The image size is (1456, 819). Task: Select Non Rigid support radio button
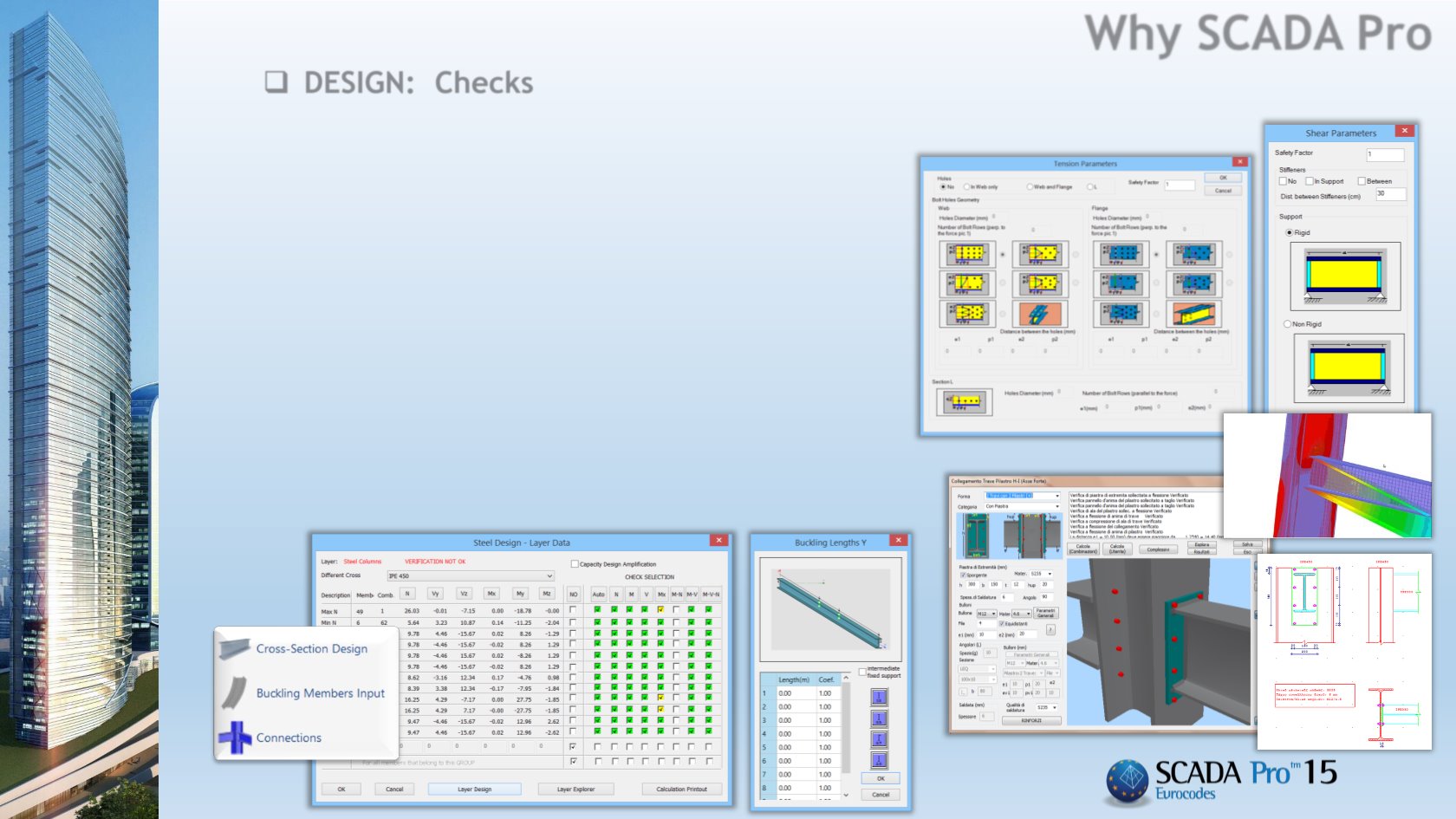(x=1287, y=324)
